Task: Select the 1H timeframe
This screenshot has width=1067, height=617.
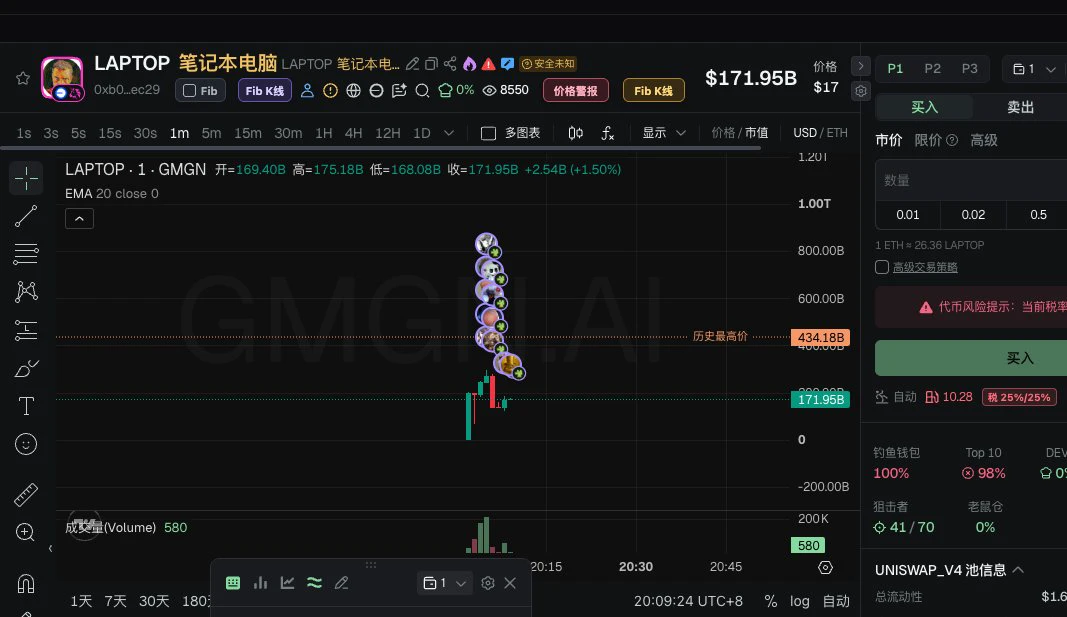Action: (324, 133)
